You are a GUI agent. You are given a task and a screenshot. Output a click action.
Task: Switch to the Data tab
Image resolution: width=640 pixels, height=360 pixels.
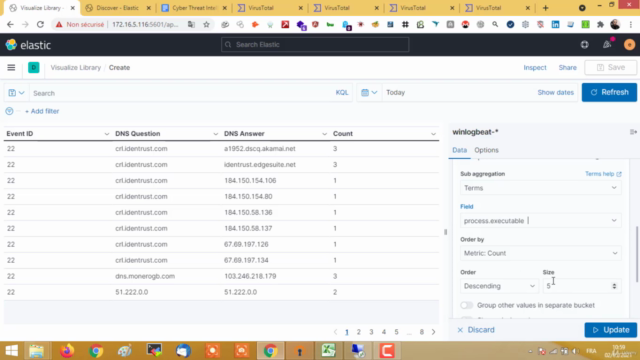click(x=459, y=150)
